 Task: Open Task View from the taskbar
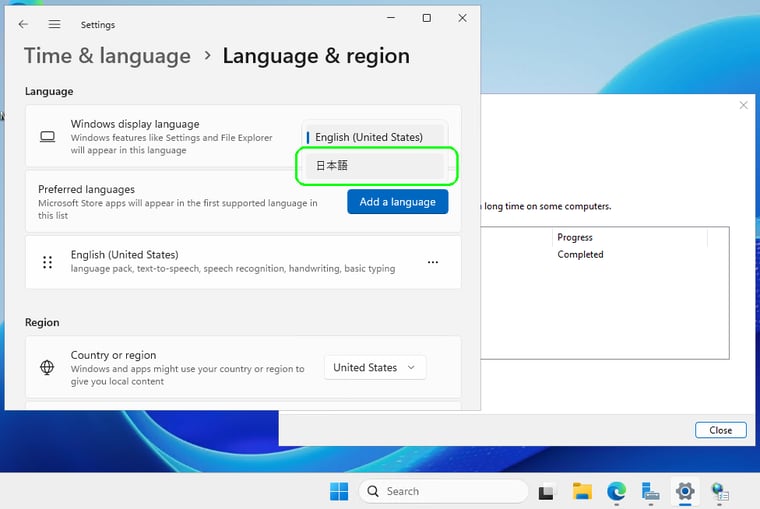(546, 492)
